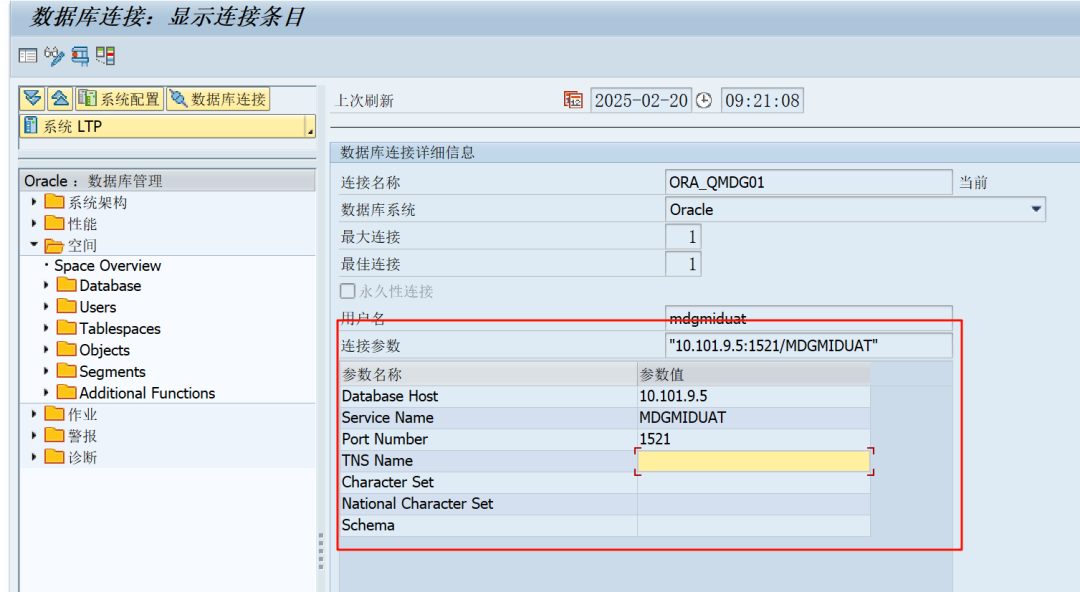Click the Users folder icon
Screen dimensions: 1080x592
coord(67,306)
